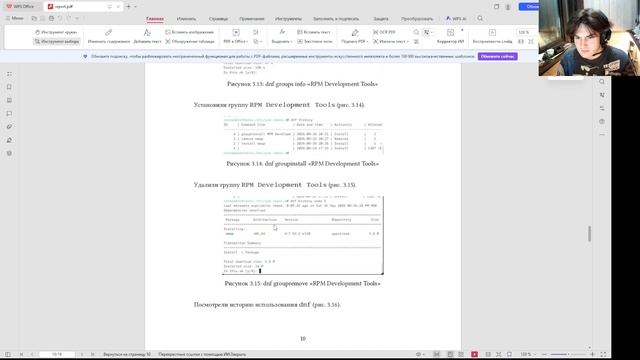Open the settings sliders icon in right sidebar
Viewport: 640px width, 360px height.
click(602, 108)
